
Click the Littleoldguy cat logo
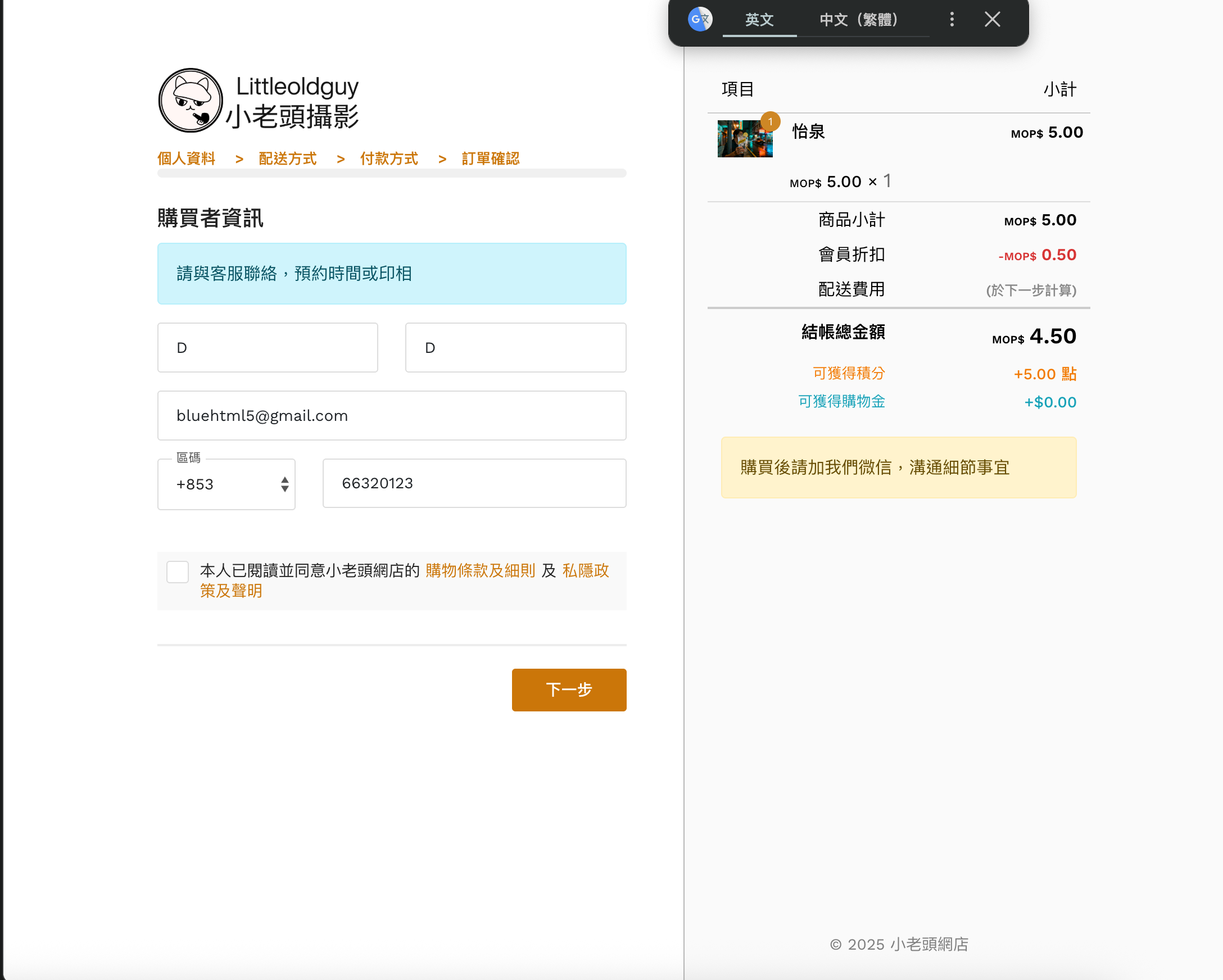pyautogui.click(x=191, y=101)
